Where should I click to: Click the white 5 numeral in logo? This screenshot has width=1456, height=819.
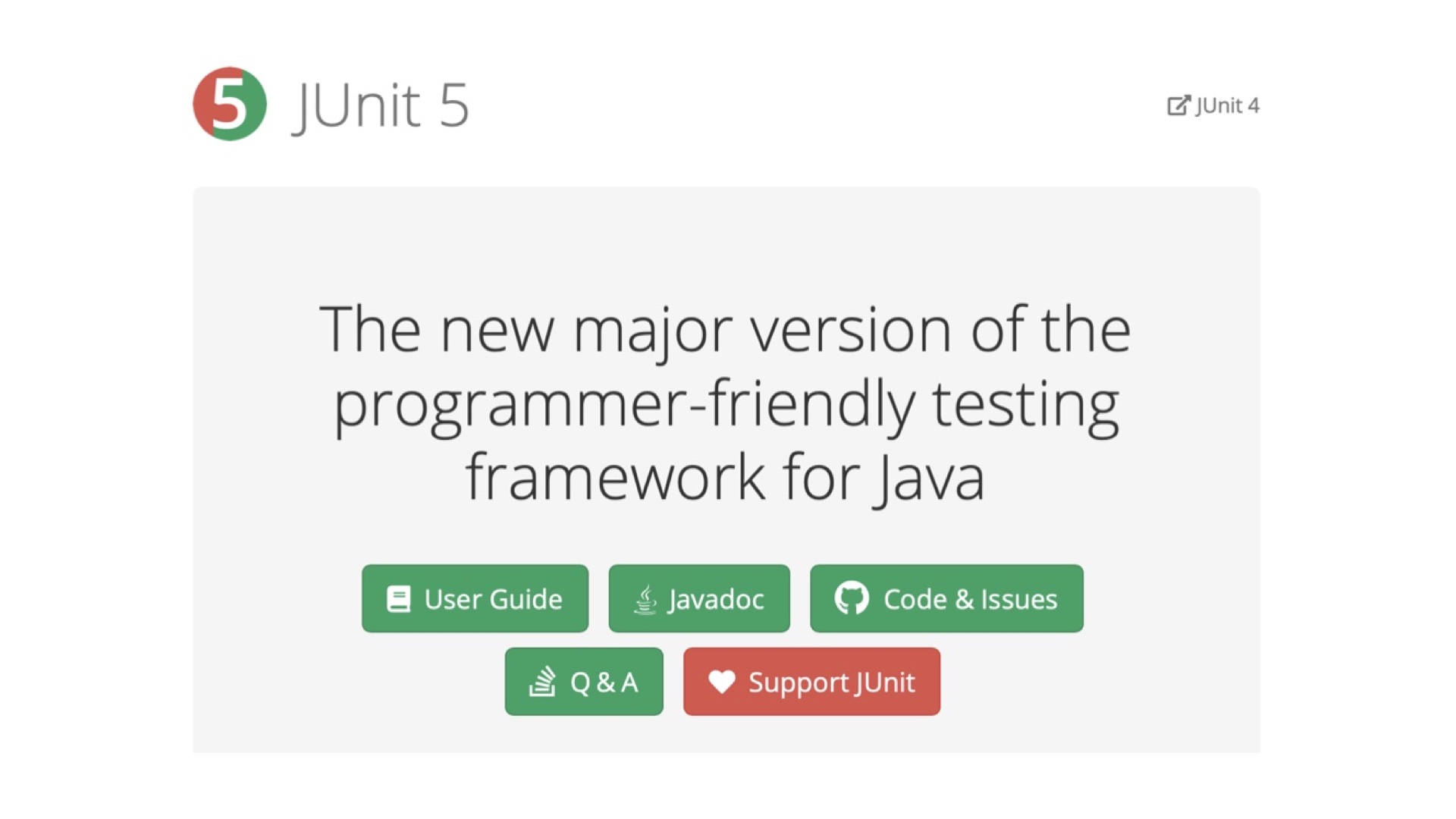tap(229, 104)
